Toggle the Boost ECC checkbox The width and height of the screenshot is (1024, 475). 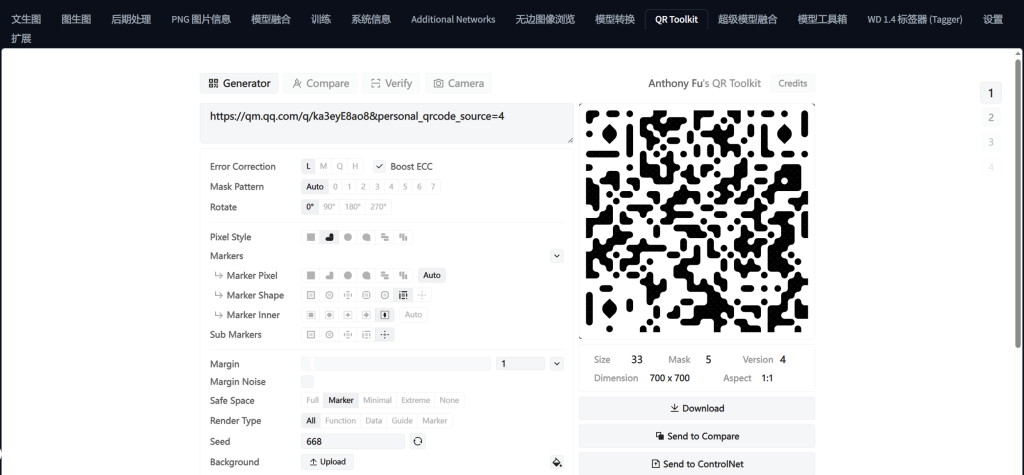[x=380, y=166]
